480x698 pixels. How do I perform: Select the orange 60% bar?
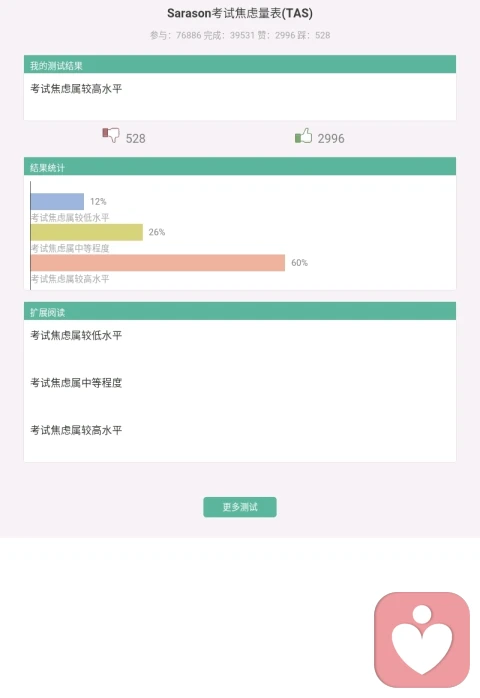point(158,263)
